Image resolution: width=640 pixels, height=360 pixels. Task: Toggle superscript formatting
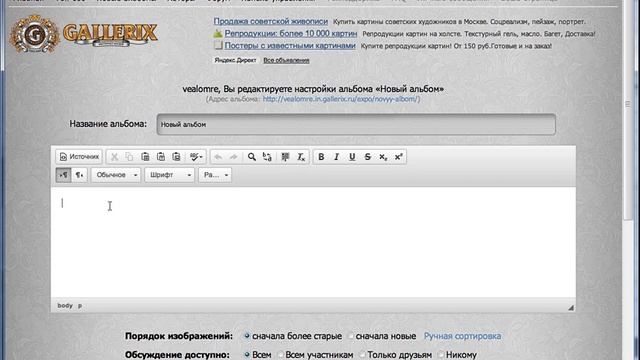399,157
